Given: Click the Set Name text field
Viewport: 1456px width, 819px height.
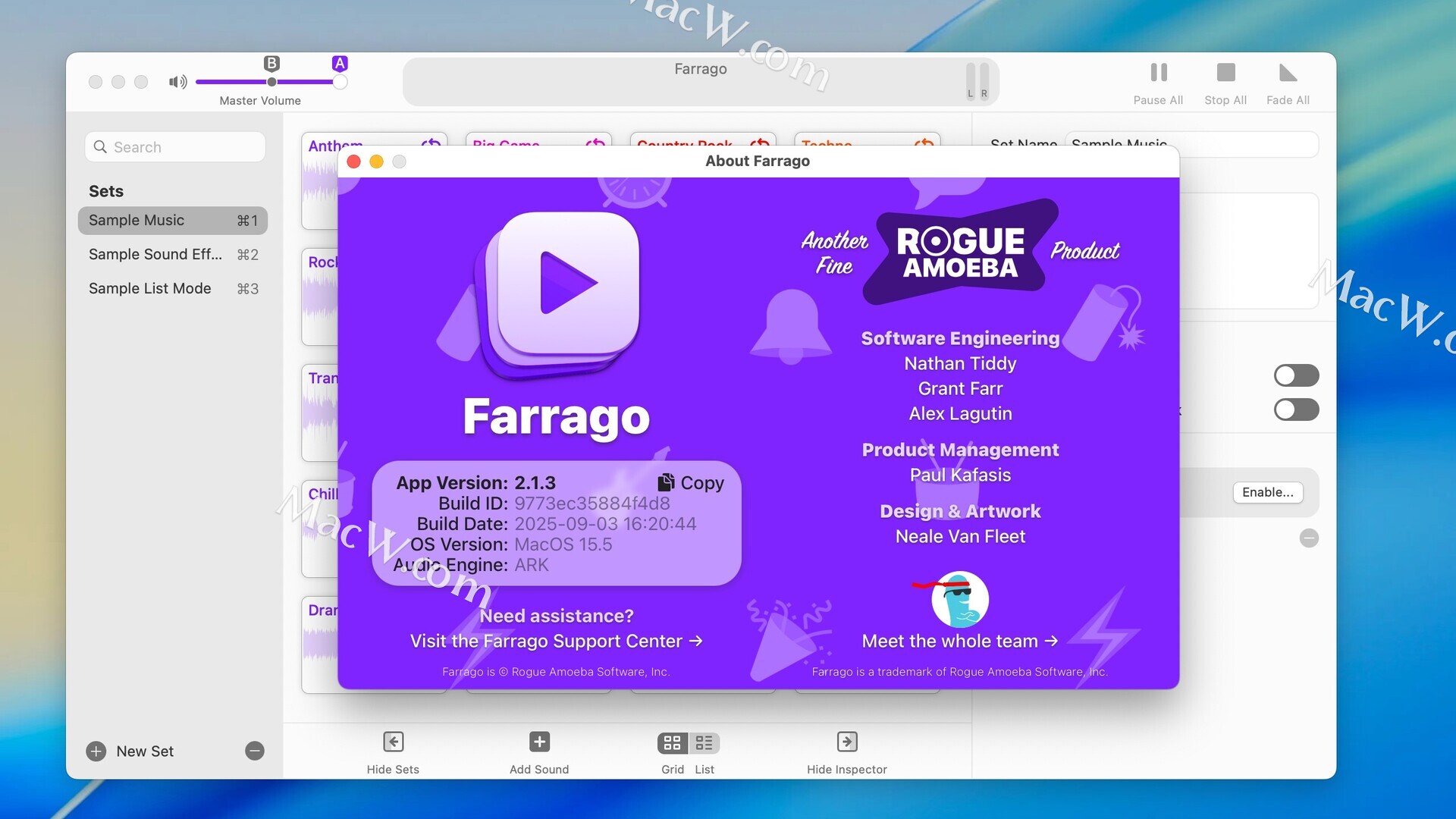Looking at the screenshot, I should click(x=1191, y=144).
